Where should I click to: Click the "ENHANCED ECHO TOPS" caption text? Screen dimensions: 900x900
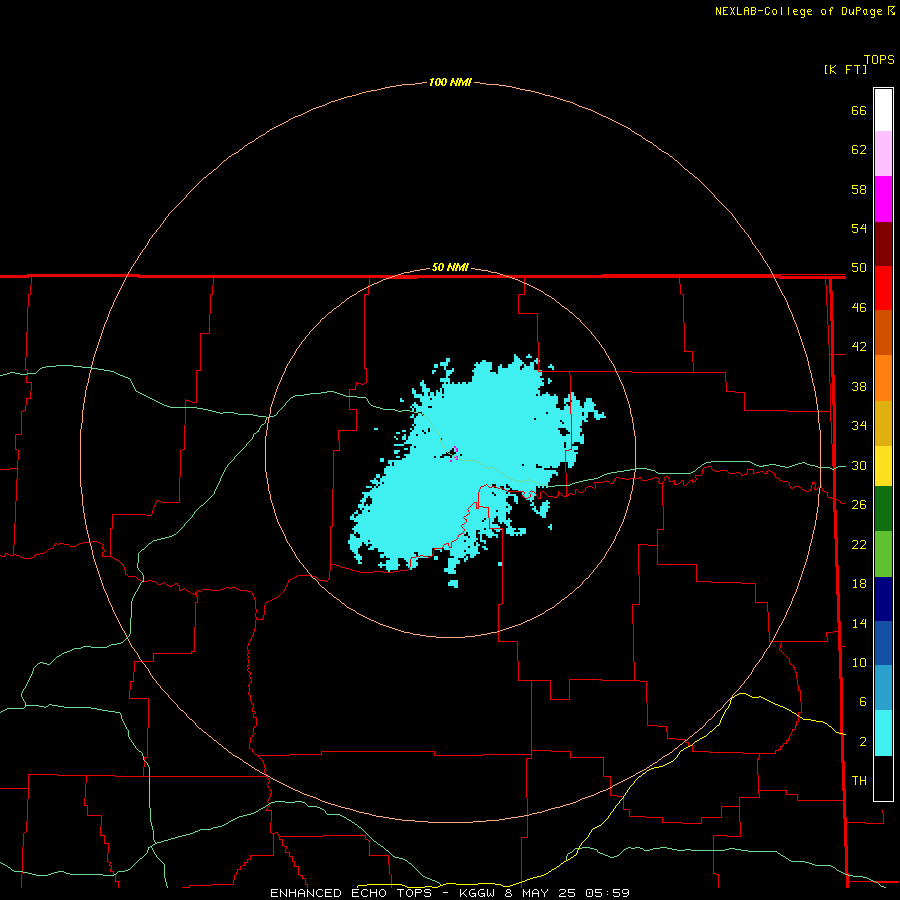click(x=351, y=893)
